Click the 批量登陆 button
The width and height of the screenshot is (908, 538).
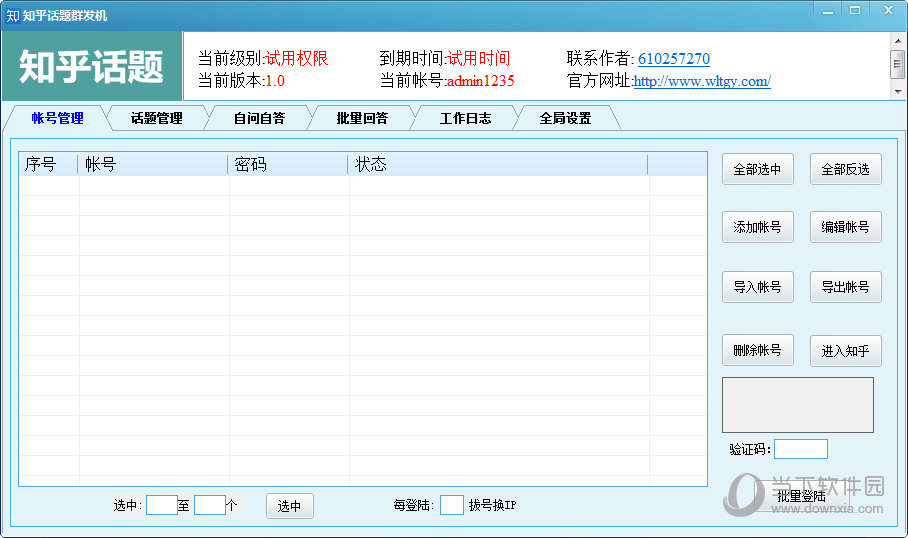tap(801, 496)
